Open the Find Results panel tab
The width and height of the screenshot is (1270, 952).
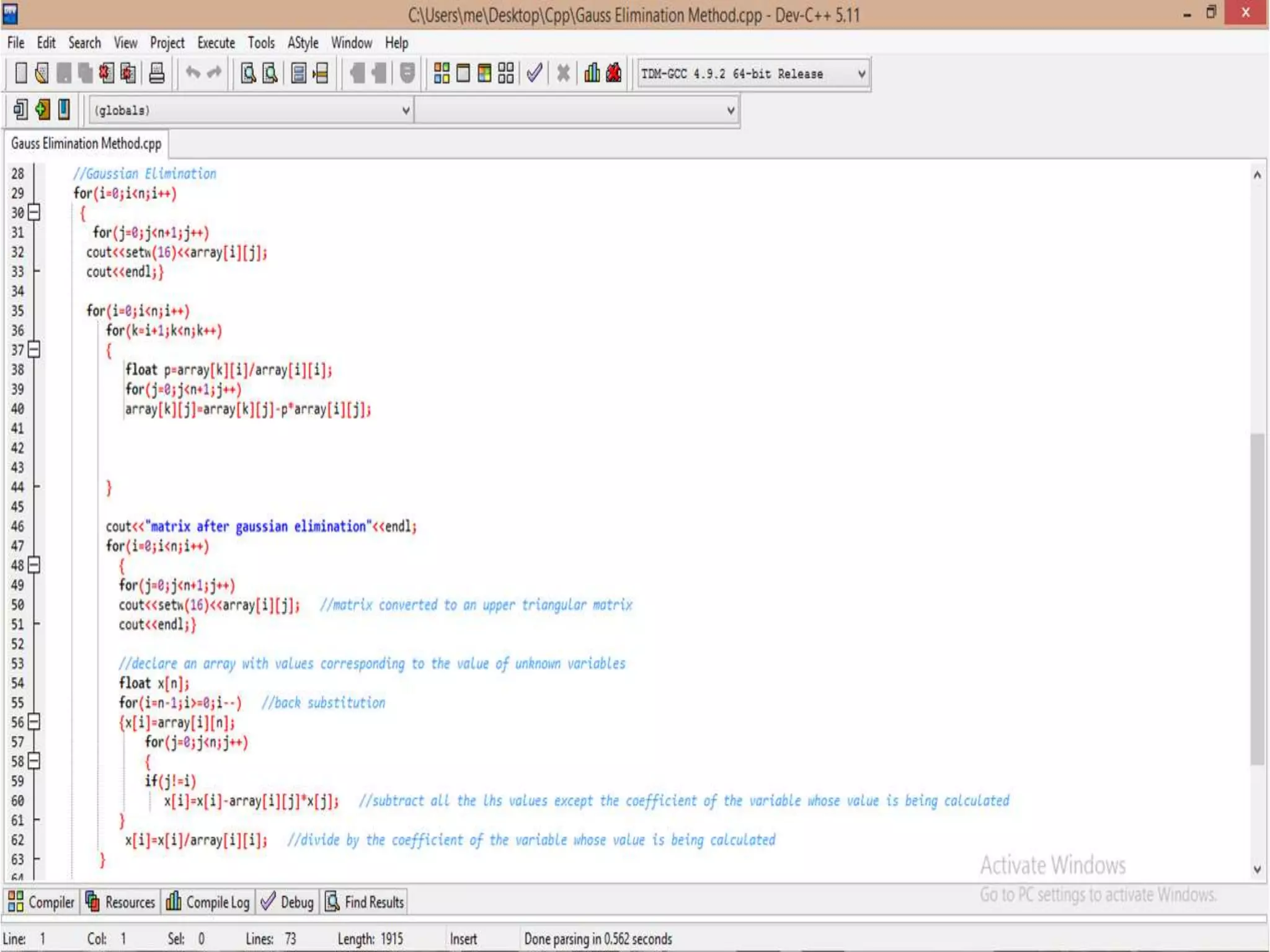365,902
